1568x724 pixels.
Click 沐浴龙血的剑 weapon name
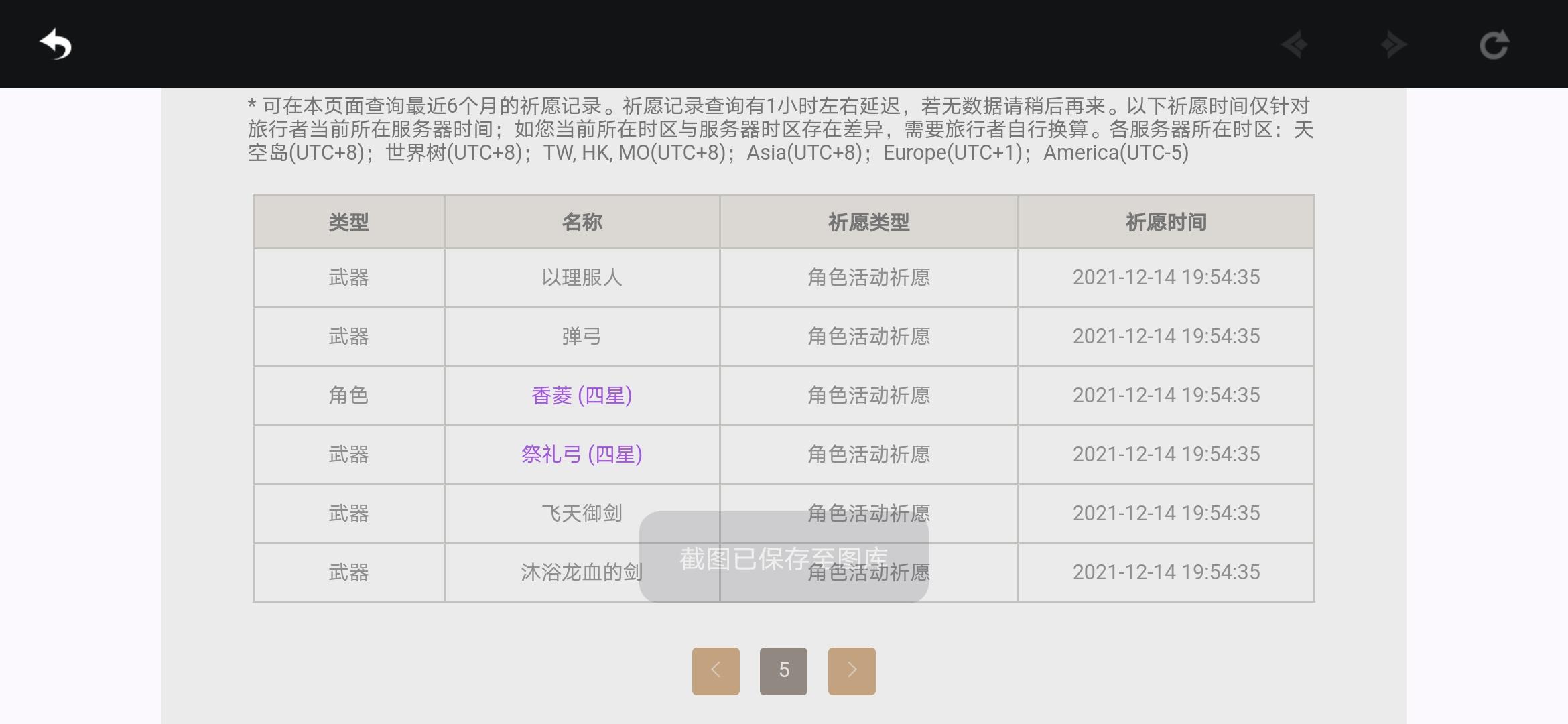(x=582, y=572)
